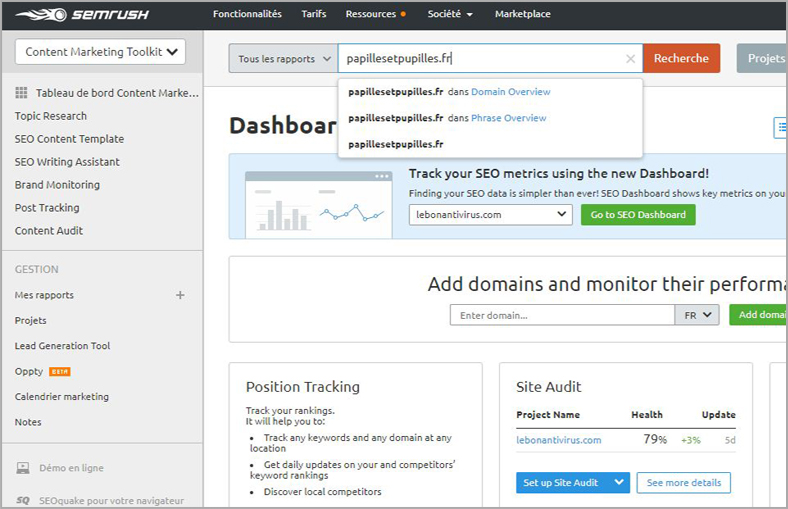The image size is (788, 509).
Task: Open the Content Marketing Toolkit dropdown
Action: click(x=101, y=52)
